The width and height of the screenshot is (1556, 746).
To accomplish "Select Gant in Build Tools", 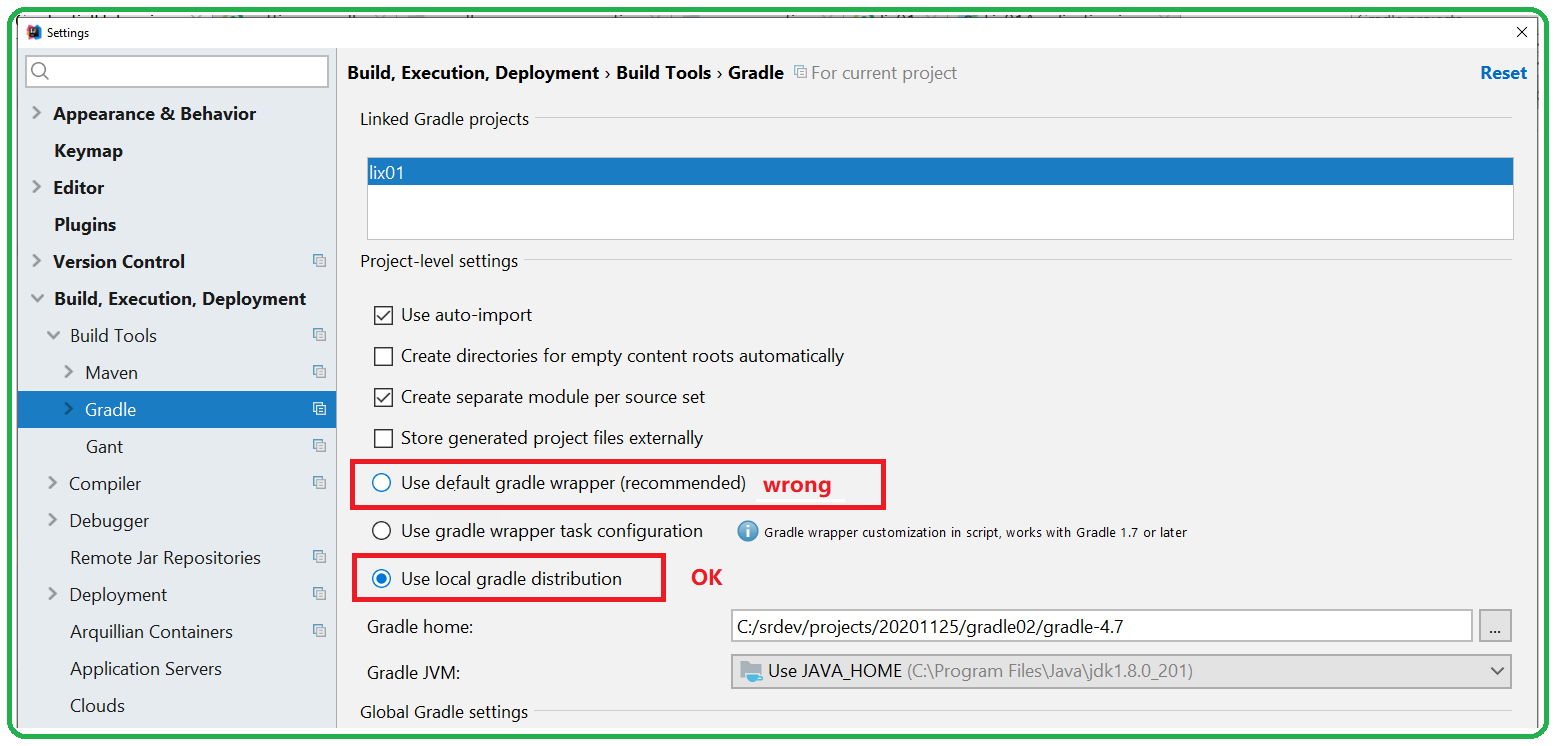I will (x=104, y=447).
